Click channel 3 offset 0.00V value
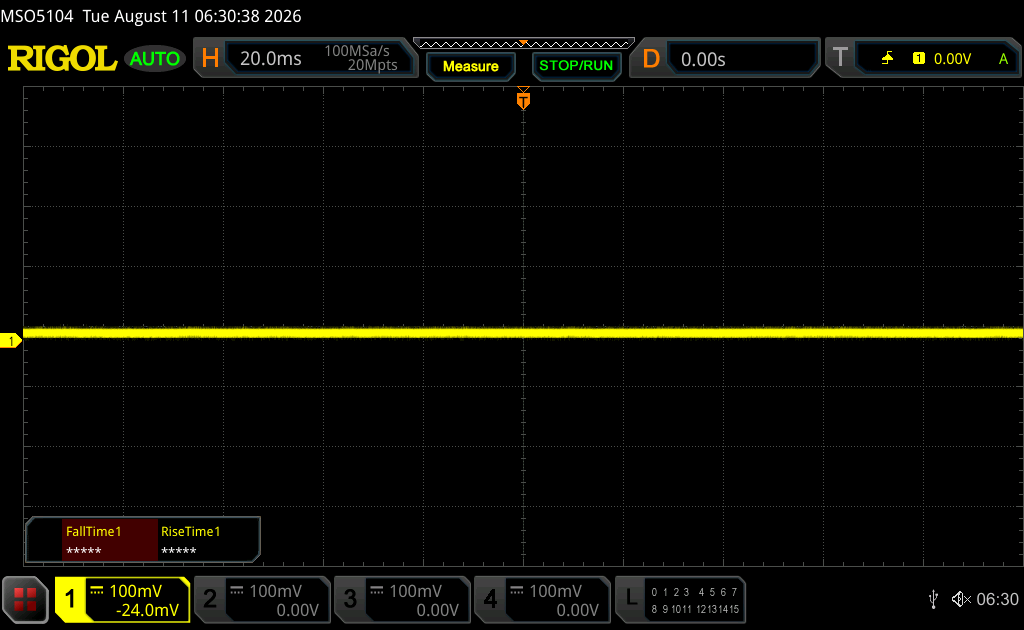Viewport: 1024px width, 630px height. tap(438, 610)
